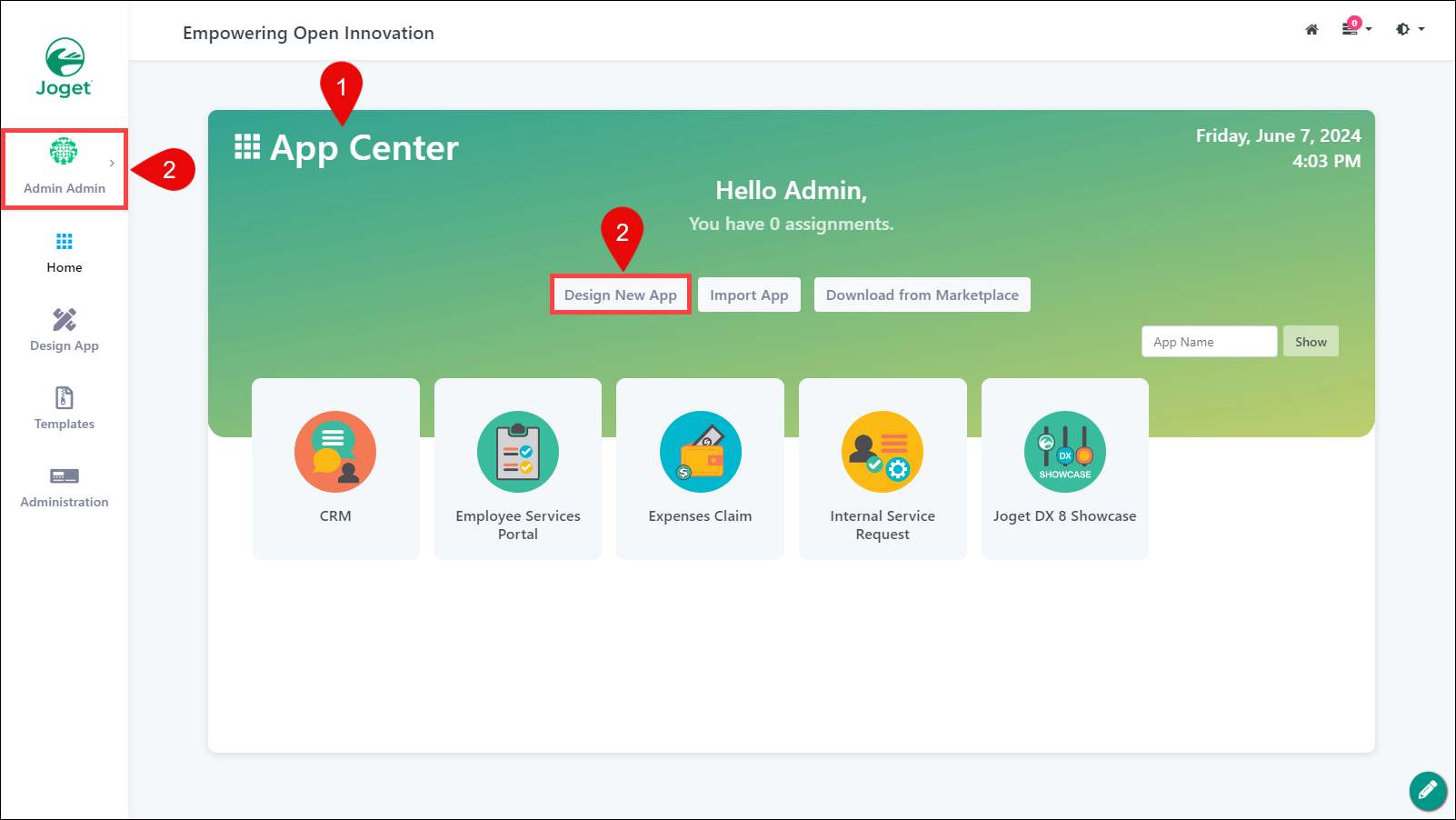
Task: Click the Empowering Open Innovation title
Action: (x=308, y=33)
